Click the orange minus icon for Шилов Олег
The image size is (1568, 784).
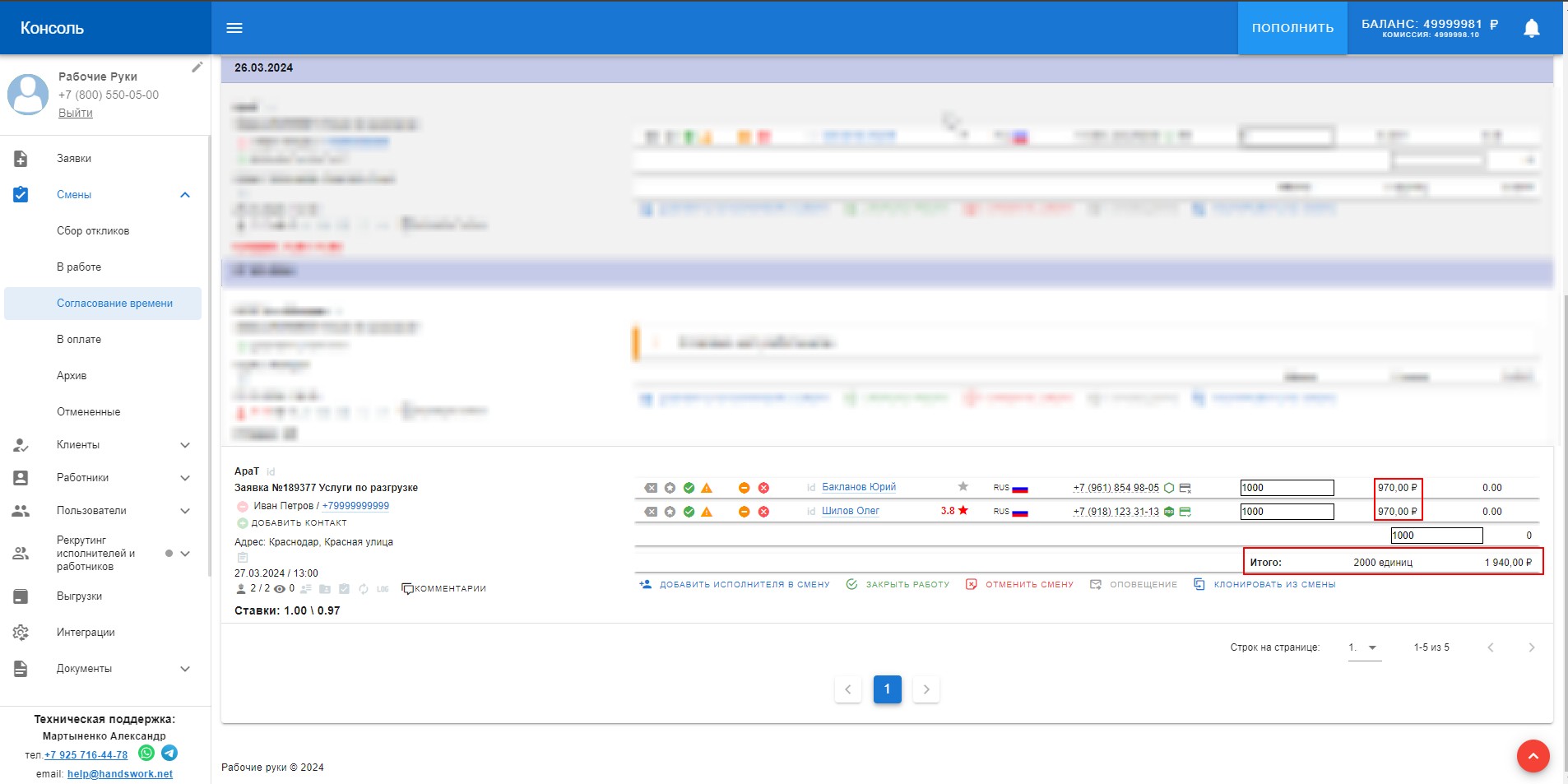pyautogui.click(x=744, y=512)
